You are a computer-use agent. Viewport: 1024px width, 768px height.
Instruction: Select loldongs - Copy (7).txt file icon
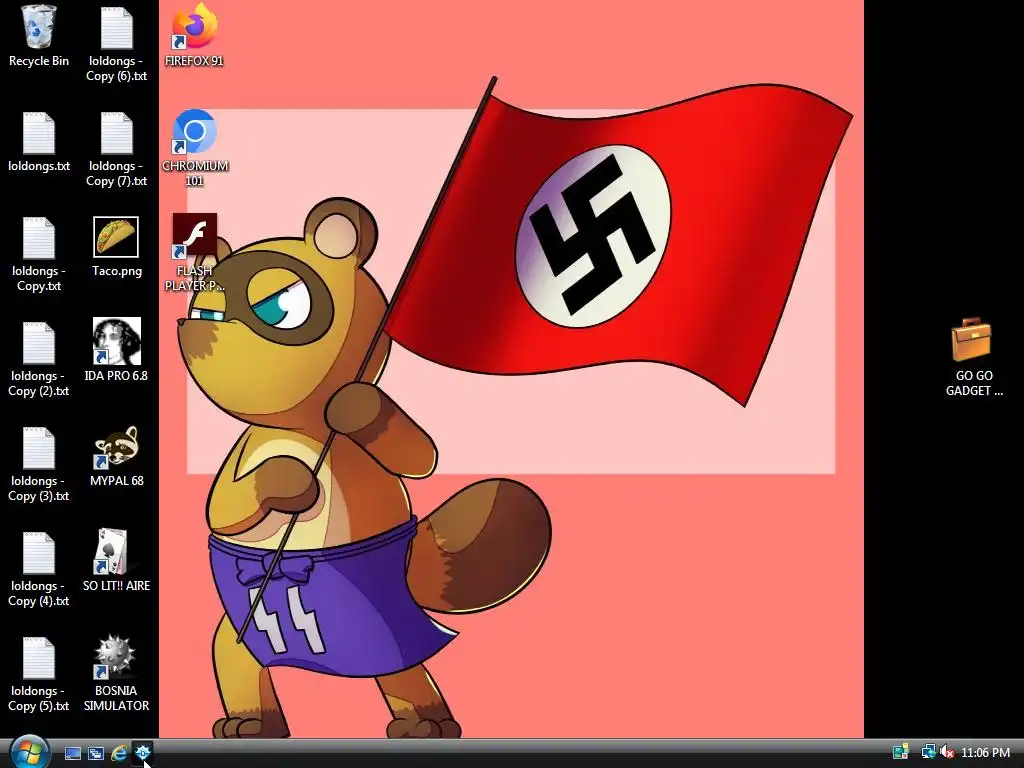click(x=116, y=133)
